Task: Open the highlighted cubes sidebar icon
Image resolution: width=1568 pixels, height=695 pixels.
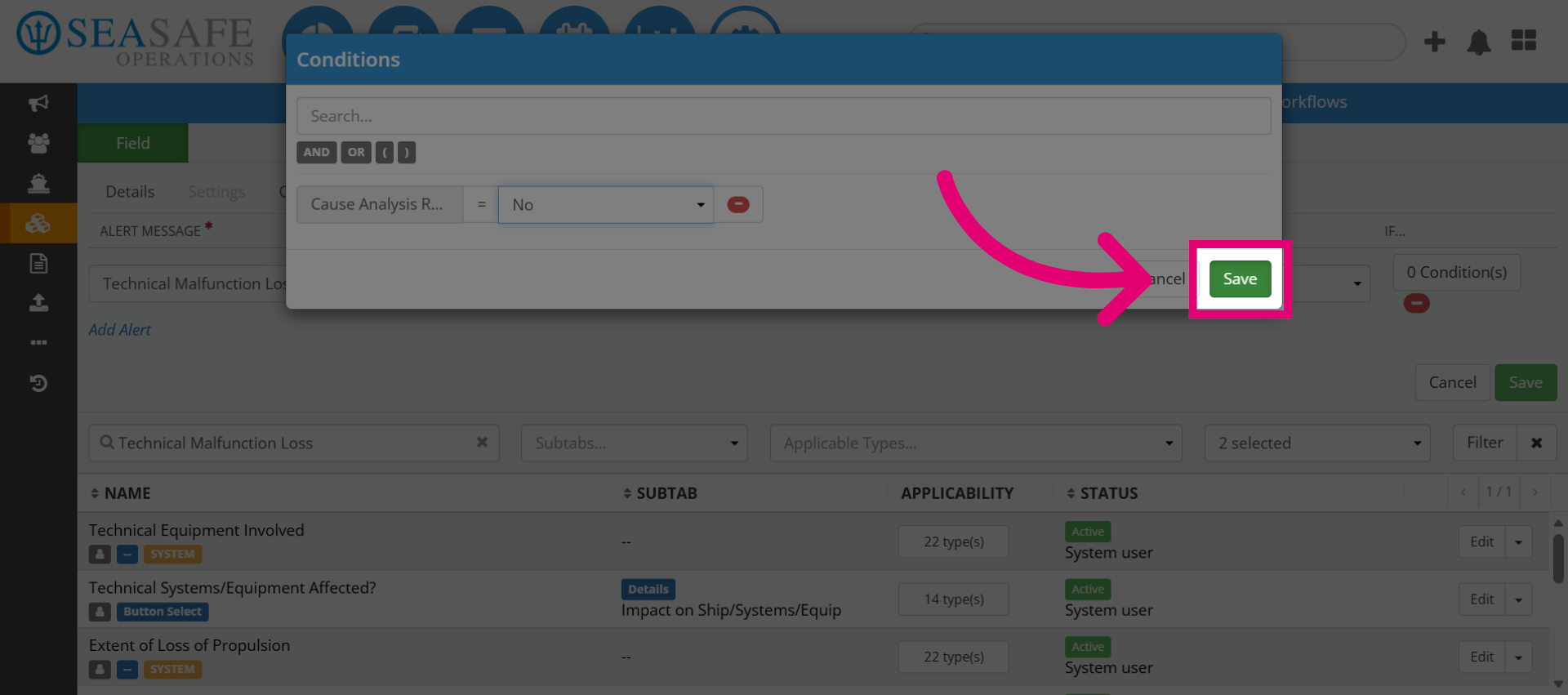Action: pos(38,223)
